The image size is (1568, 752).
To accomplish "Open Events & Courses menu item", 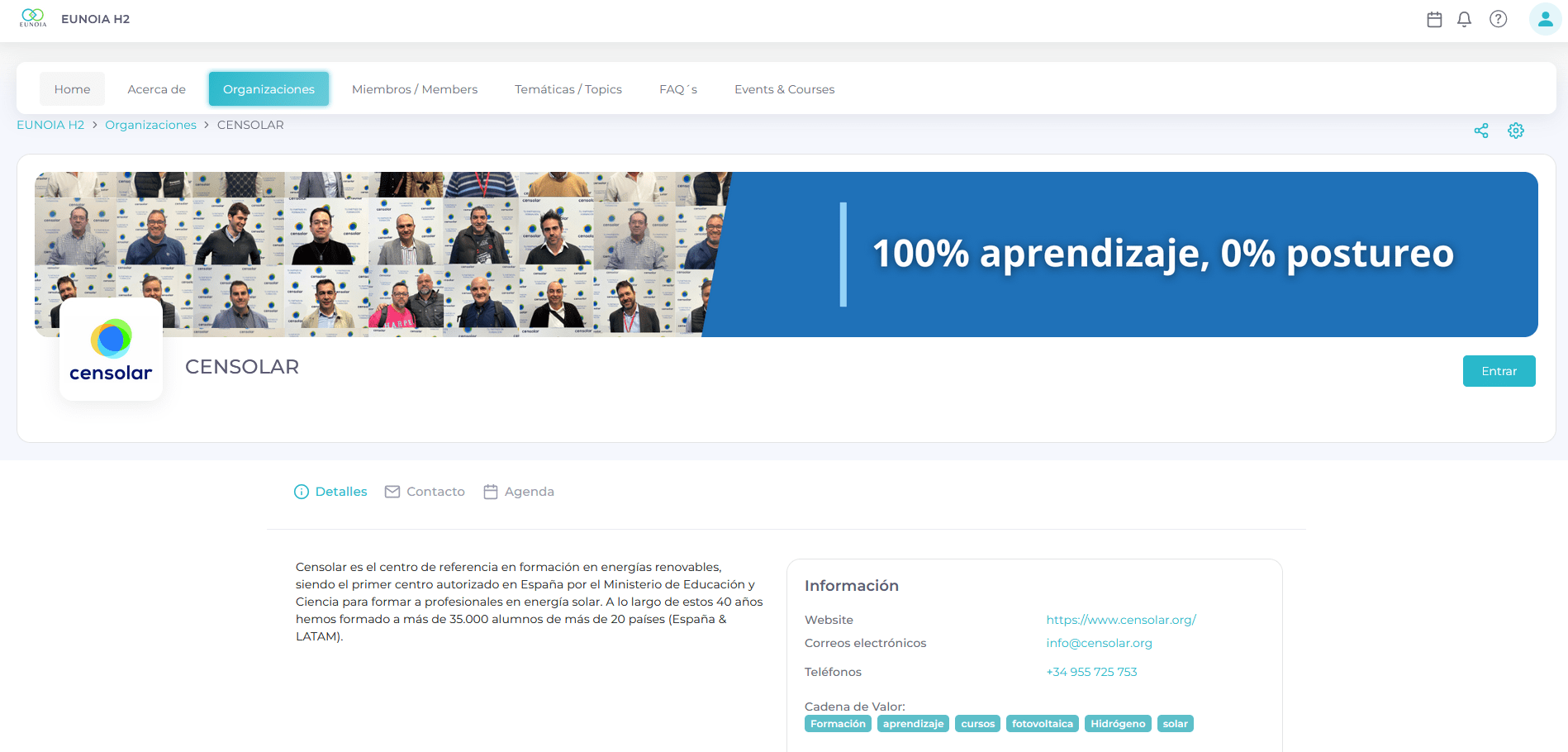I will point(785,89).
